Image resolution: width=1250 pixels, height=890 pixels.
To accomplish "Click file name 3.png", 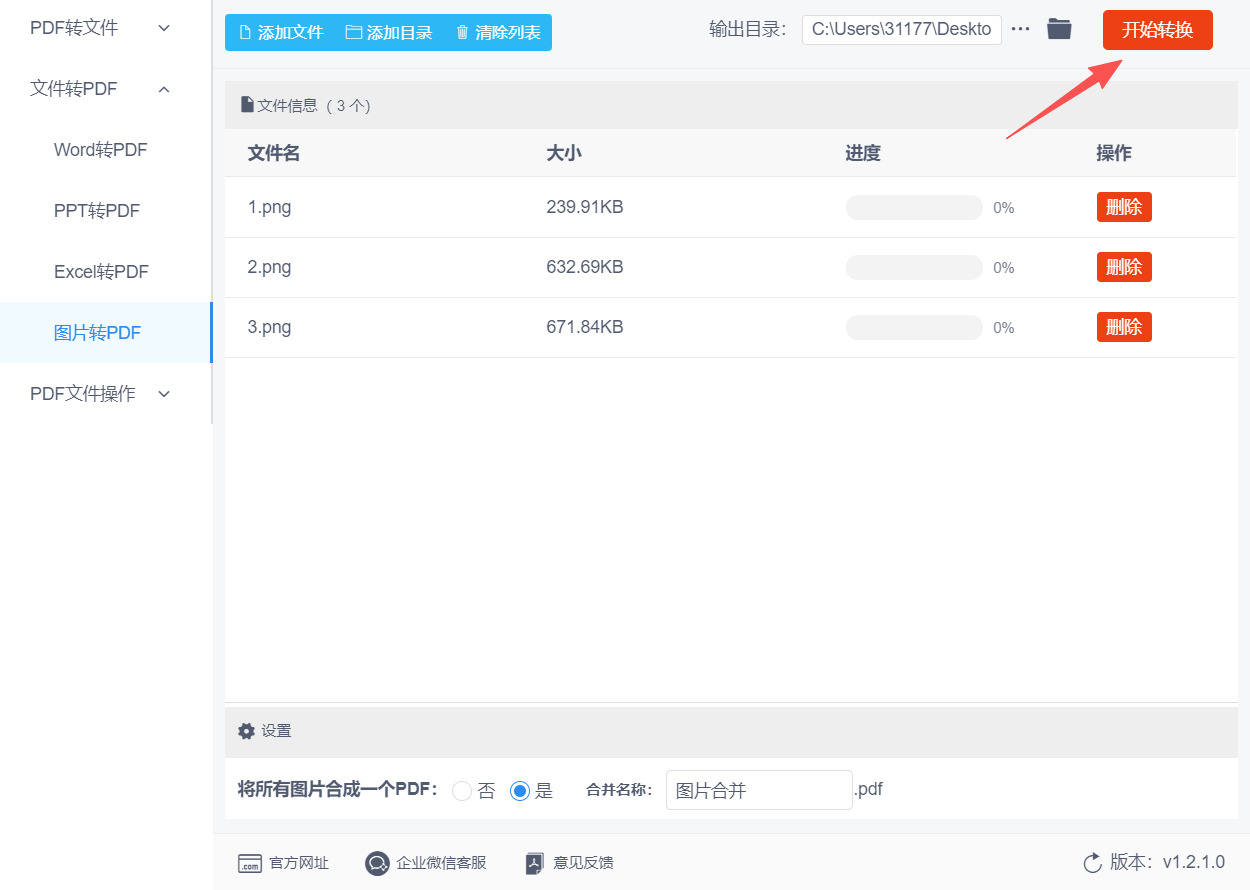I will click(270, 328).
